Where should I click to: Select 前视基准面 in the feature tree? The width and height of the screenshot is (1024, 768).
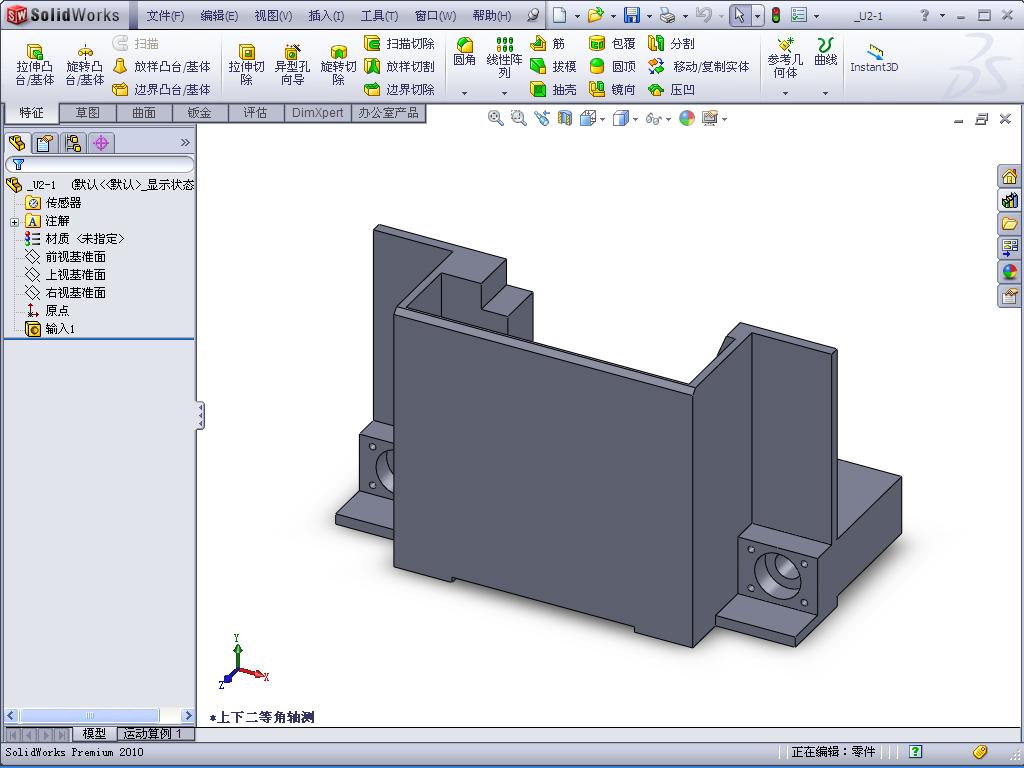65,257
